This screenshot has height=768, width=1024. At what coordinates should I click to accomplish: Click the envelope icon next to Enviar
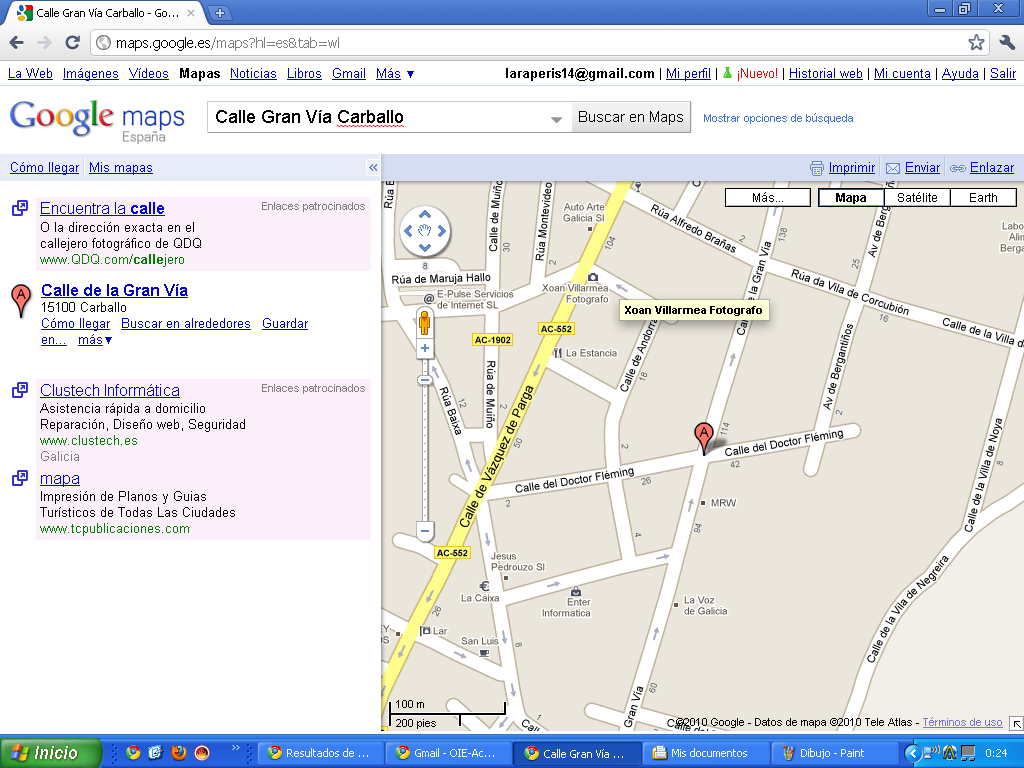(x=893, y=168)
